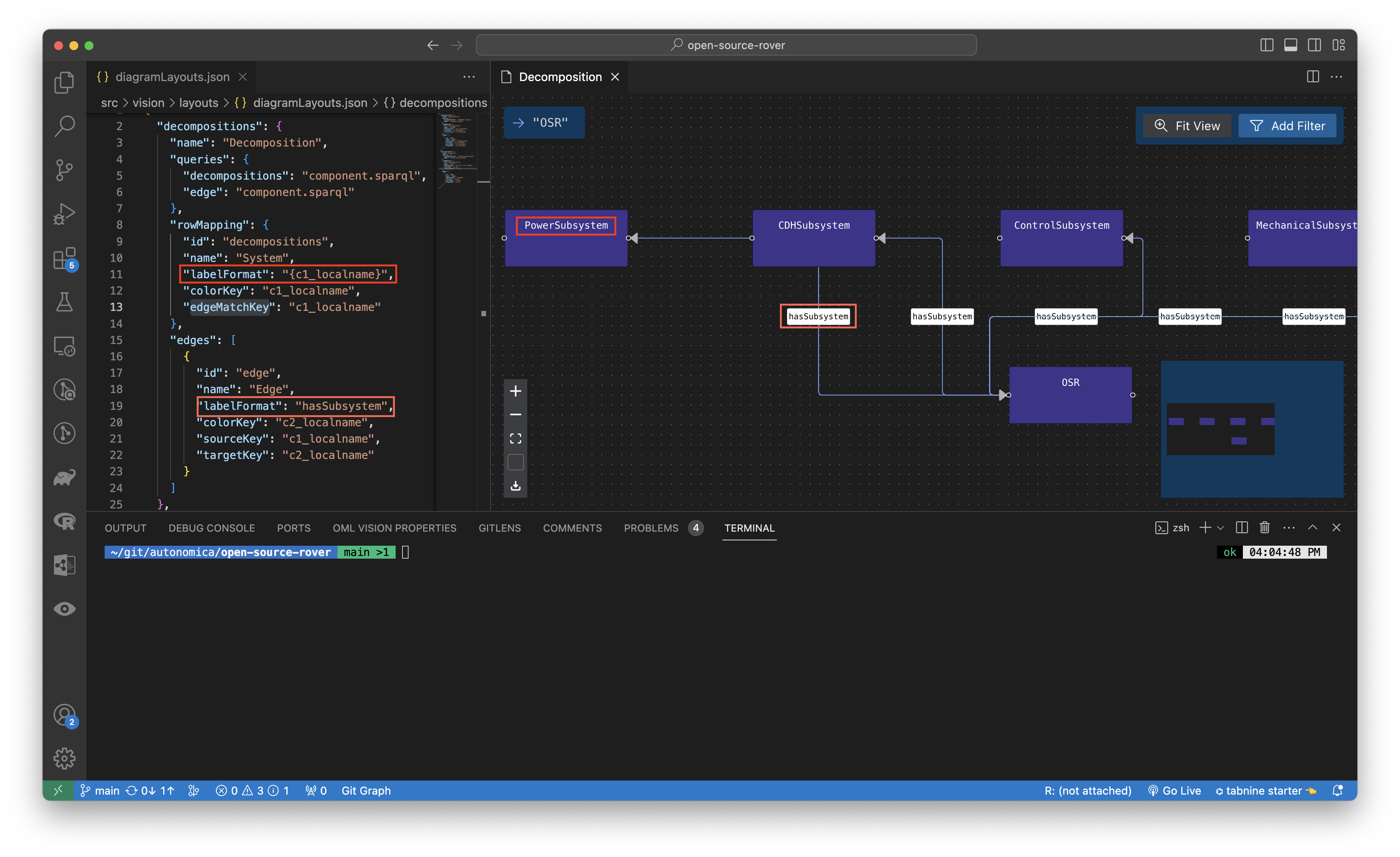
Task: Toggle the bottom panel layout button
Action: (1290, 45)
